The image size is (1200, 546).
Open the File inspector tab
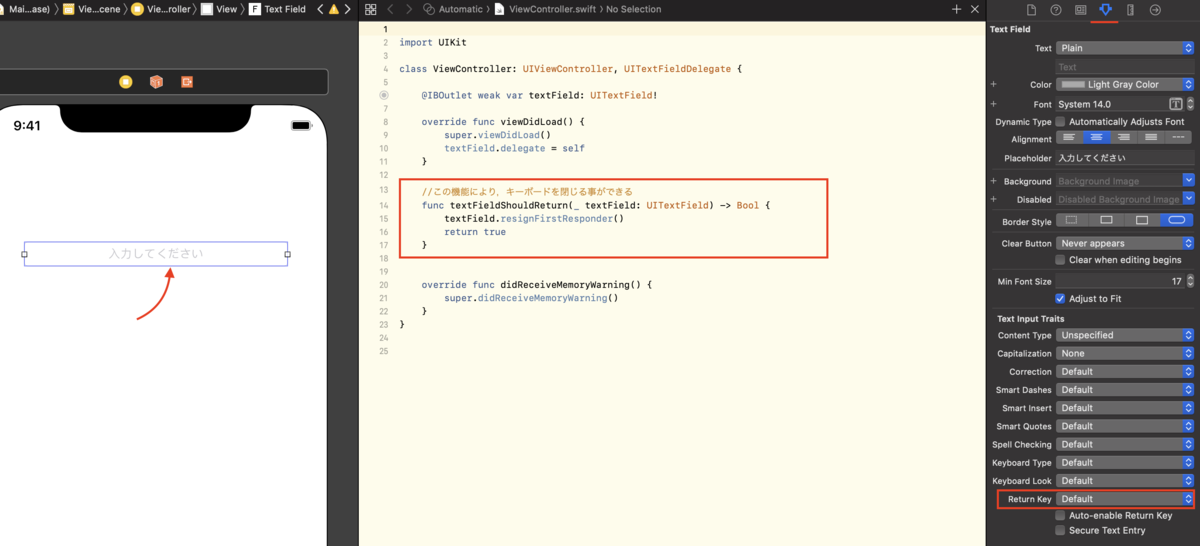pyautogui.click(x=1031, y=9)
